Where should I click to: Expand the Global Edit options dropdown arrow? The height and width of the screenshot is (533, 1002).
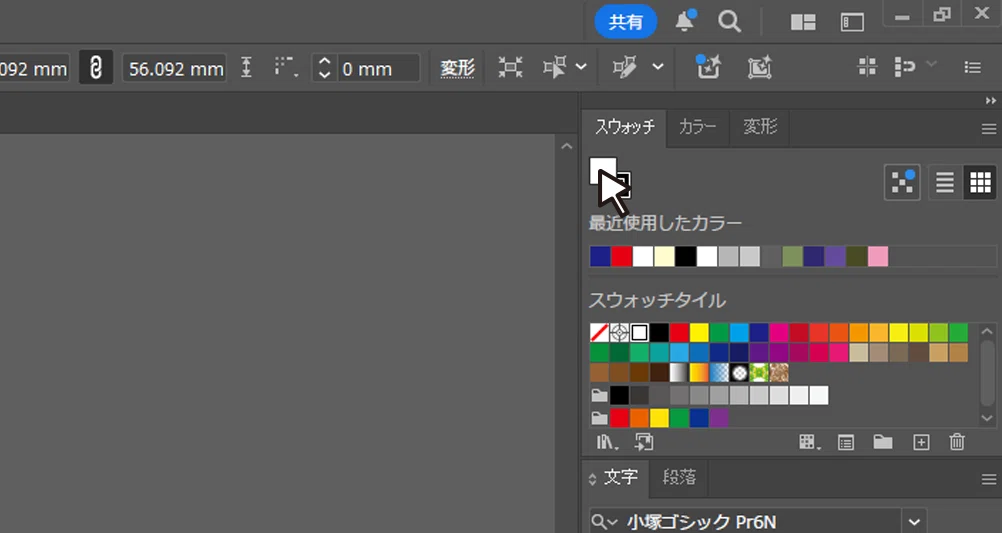pos(658,66)
